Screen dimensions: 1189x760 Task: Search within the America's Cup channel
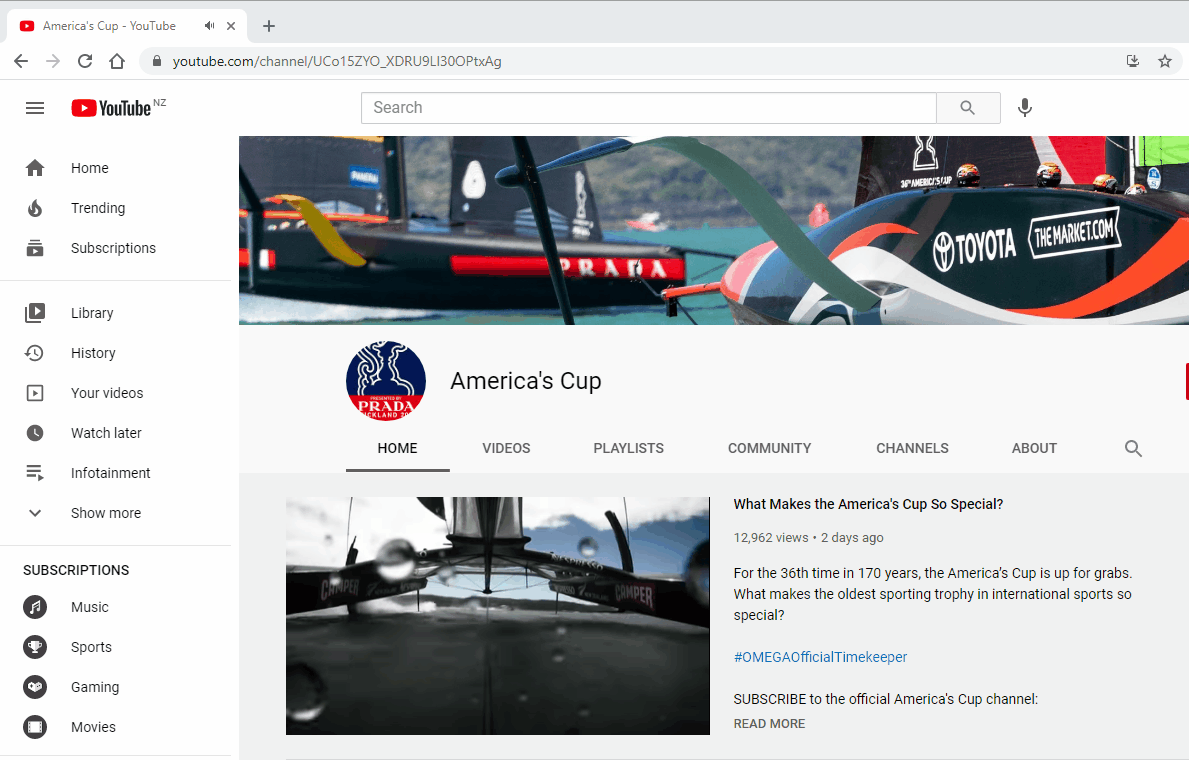click(x=1133, y=448)
